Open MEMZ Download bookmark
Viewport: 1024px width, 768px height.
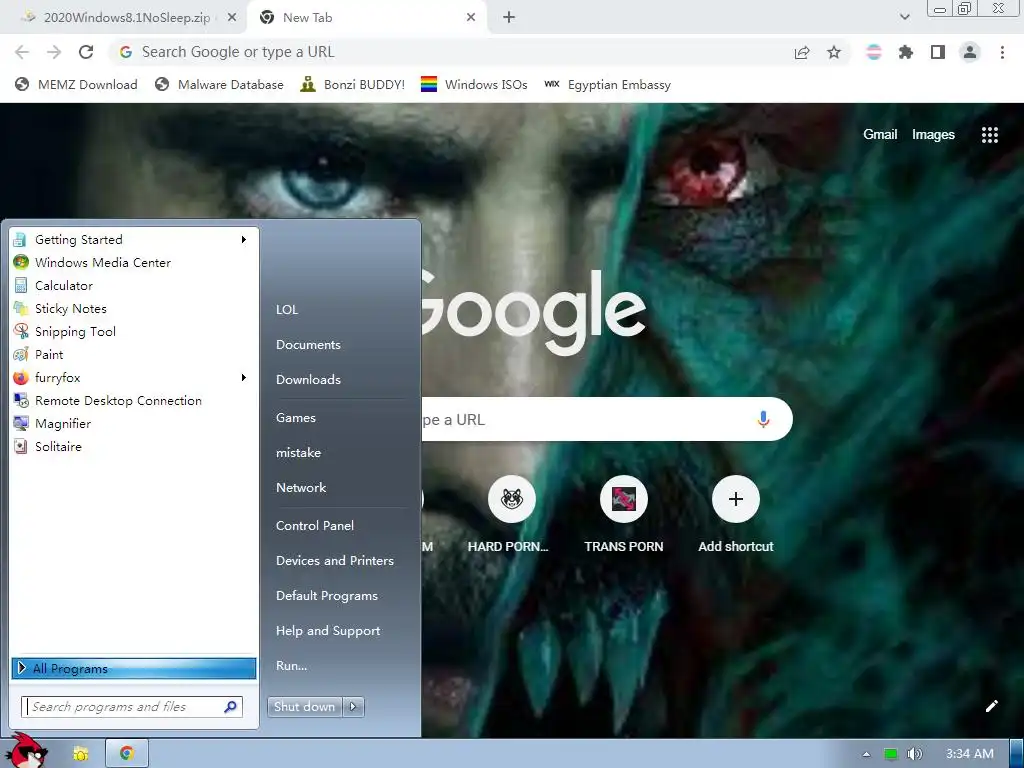tap(76, 84)
